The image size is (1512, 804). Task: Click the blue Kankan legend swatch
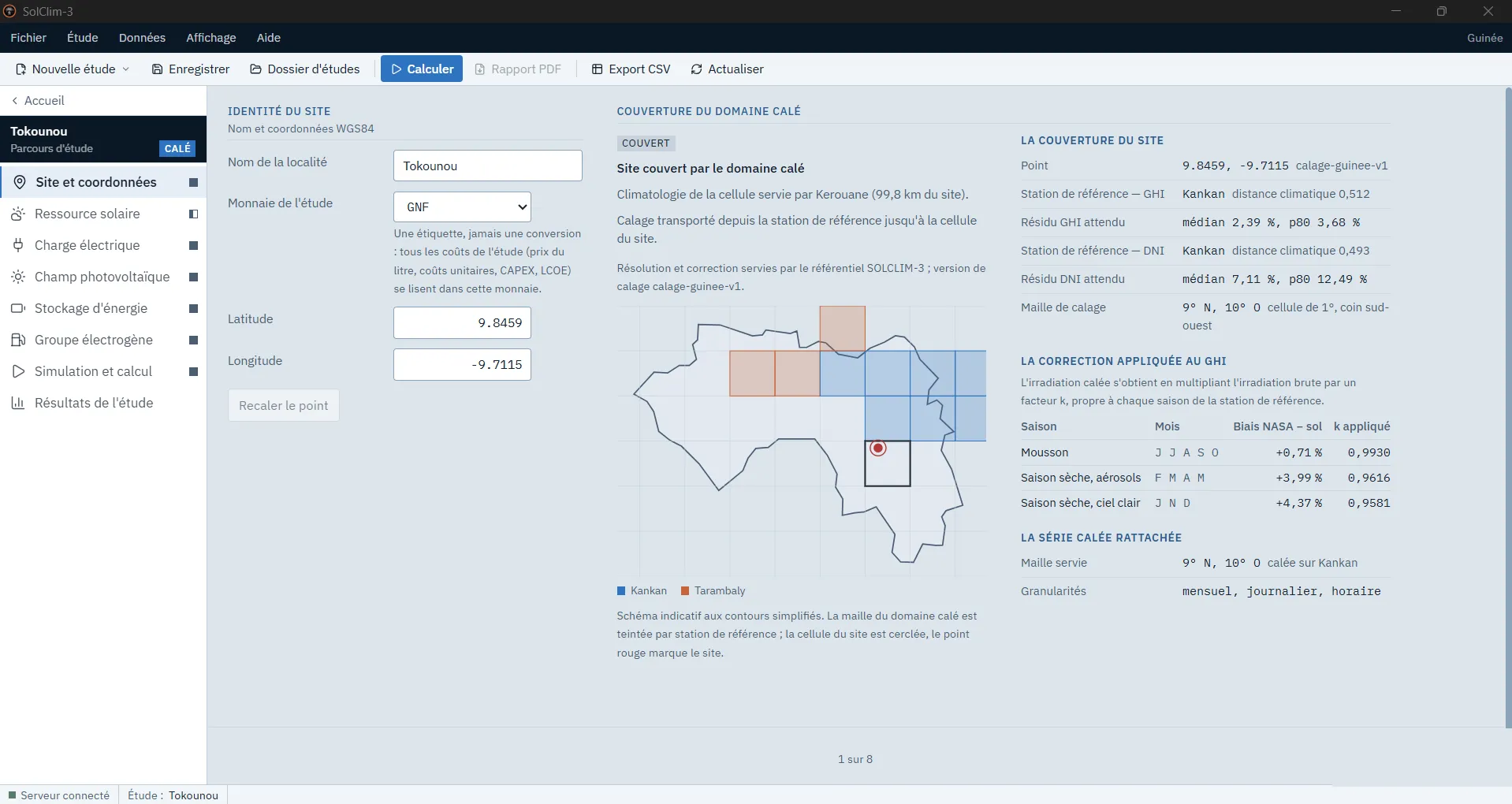(621, 591)
